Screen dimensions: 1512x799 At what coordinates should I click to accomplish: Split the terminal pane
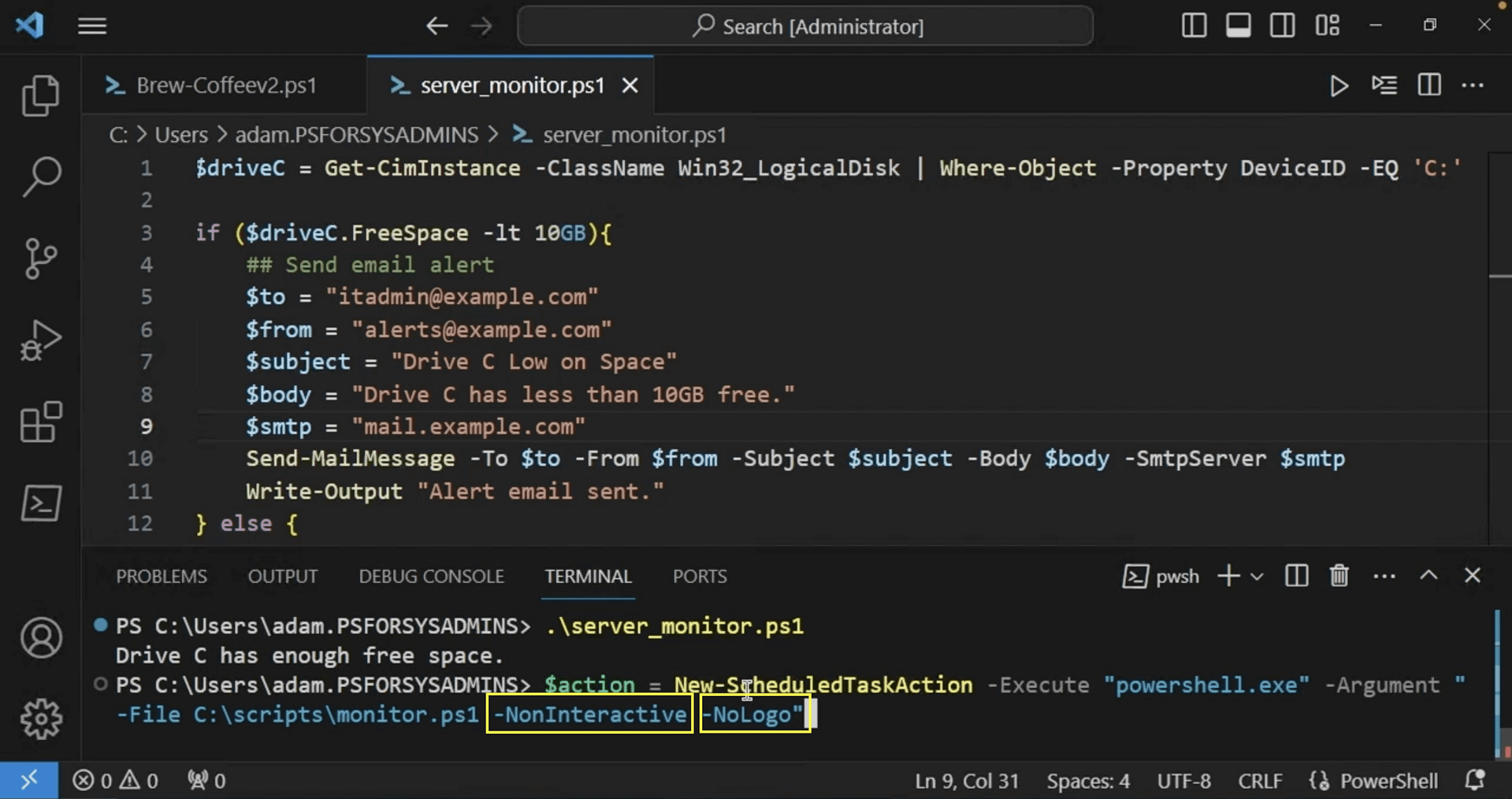pos(1296,576)
